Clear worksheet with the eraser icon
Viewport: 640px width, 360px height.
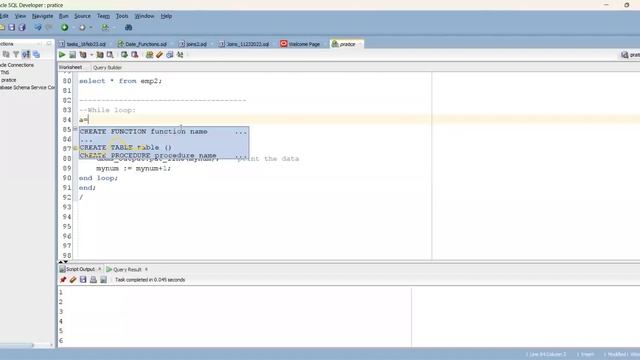click(x=160, y=55)
